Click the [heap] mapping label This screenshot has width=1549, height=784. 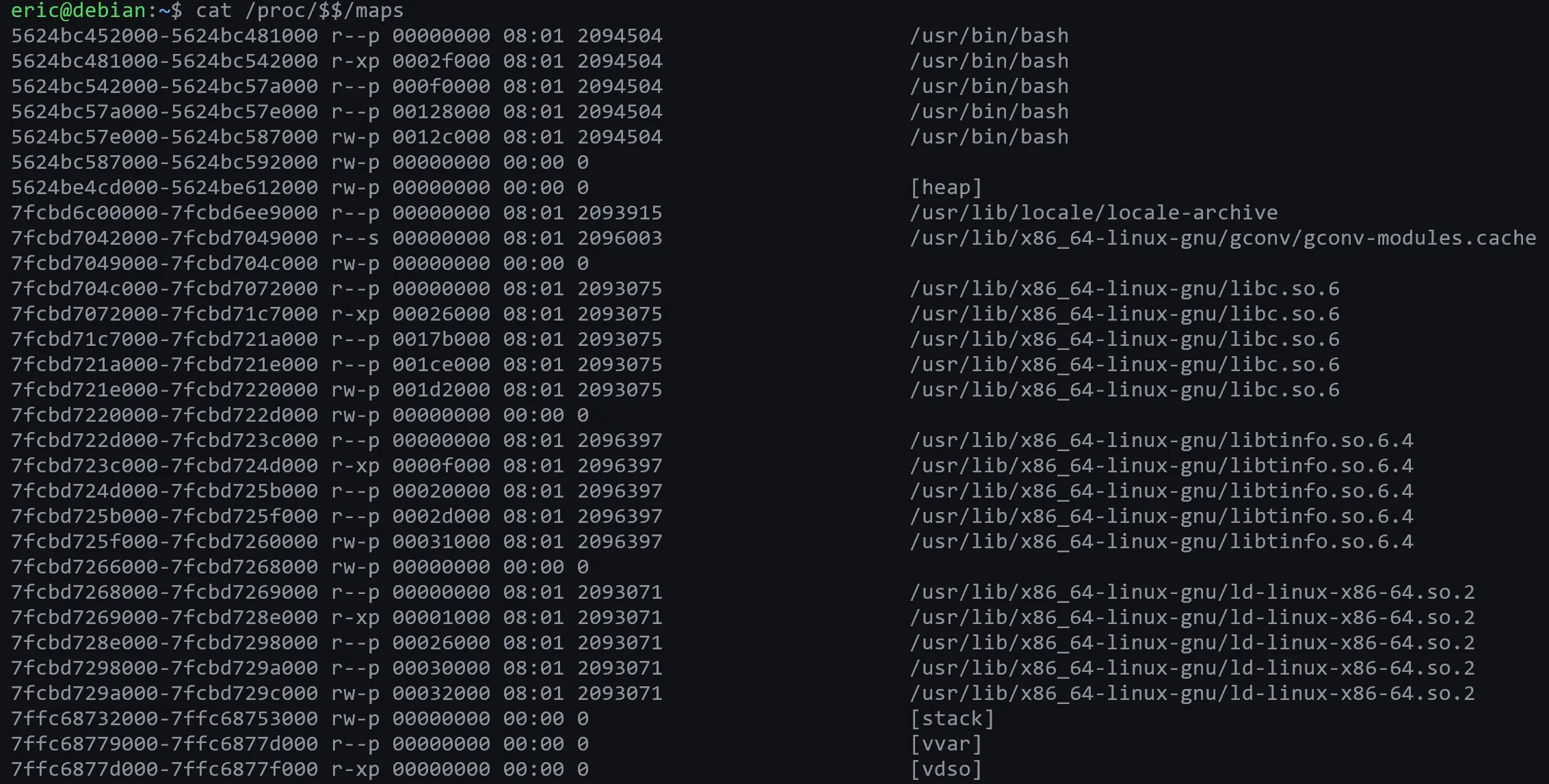[946, 187]
